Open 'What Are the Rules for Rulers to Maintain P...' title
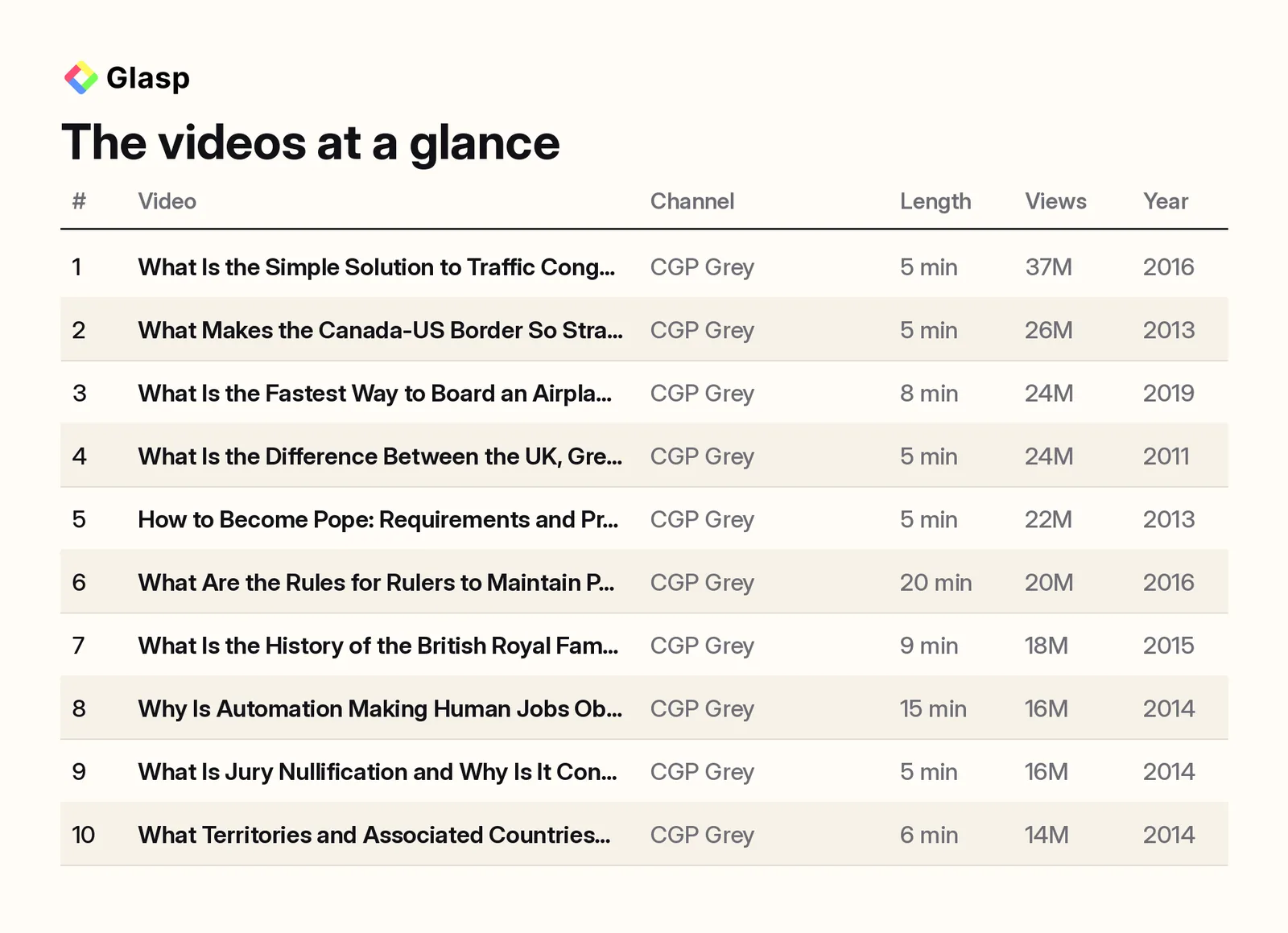 [x=376, y=583]
